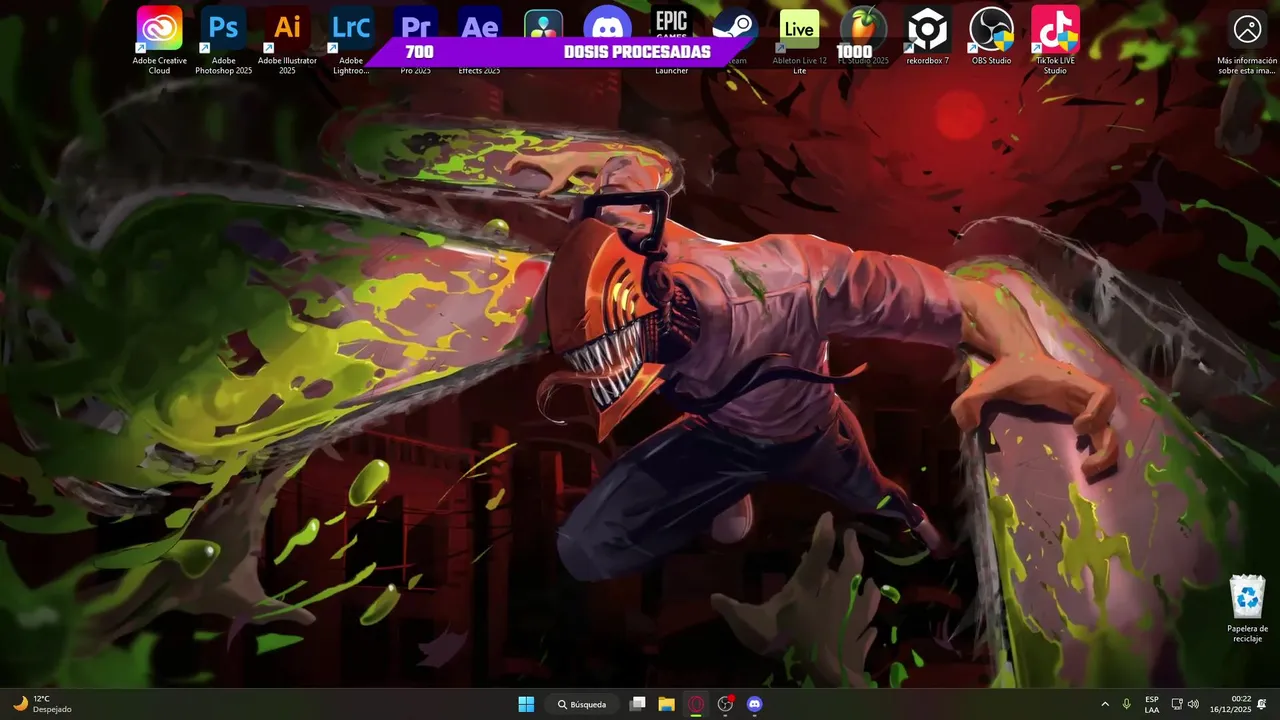Click the Búsqueda search box in taskbar

pos(583,704)
